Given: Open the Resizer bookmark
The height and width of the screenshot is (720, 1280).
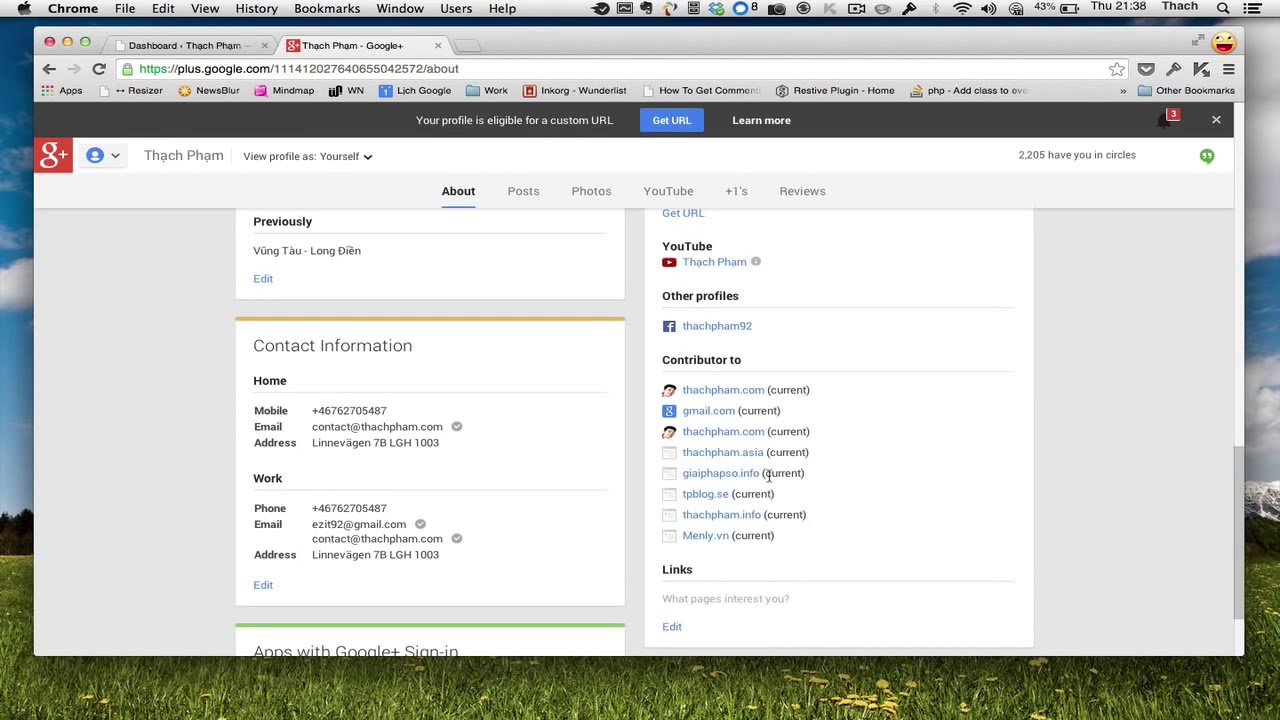Looking at the screenshot, I should 131,90.
